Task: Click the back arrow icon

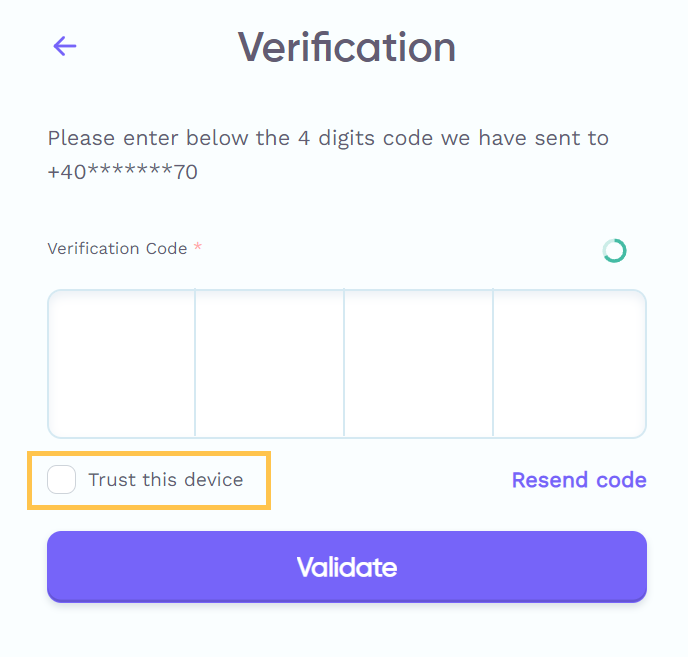Action: (x=65, y=46)
